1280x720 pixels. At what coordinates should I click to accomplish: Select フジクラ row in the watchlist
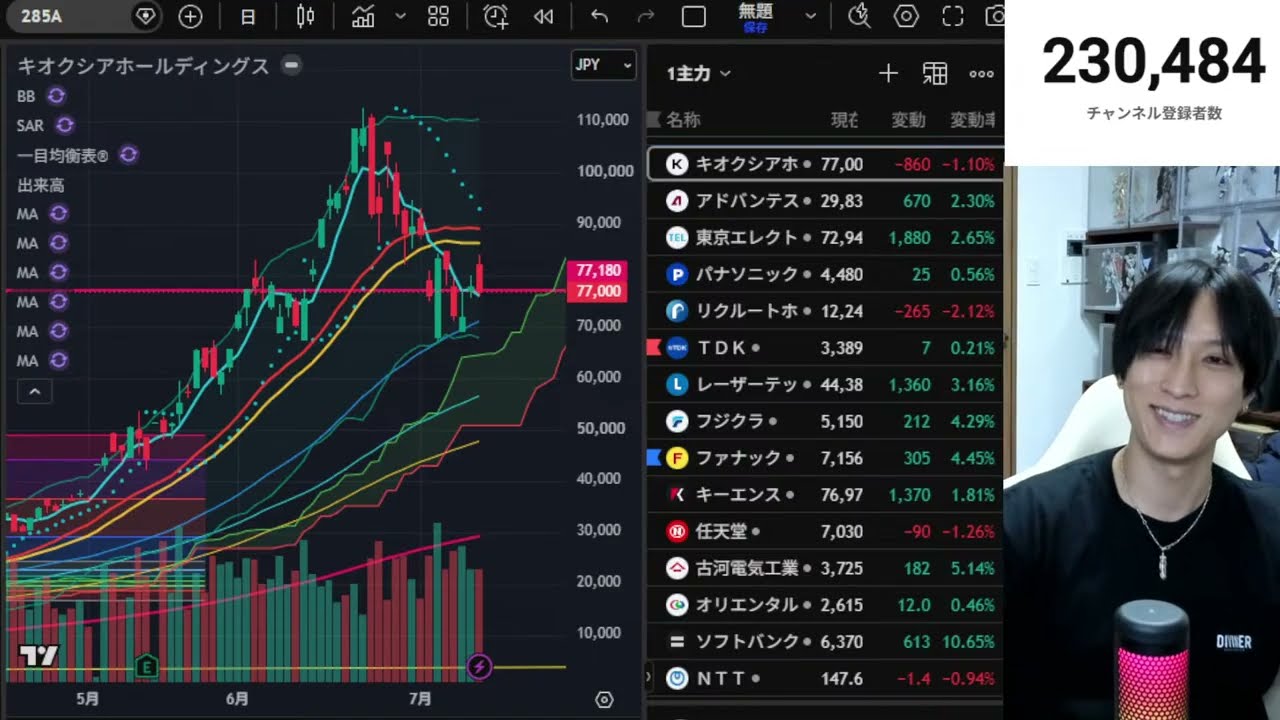pyautogui.click(x=826, y=422)
